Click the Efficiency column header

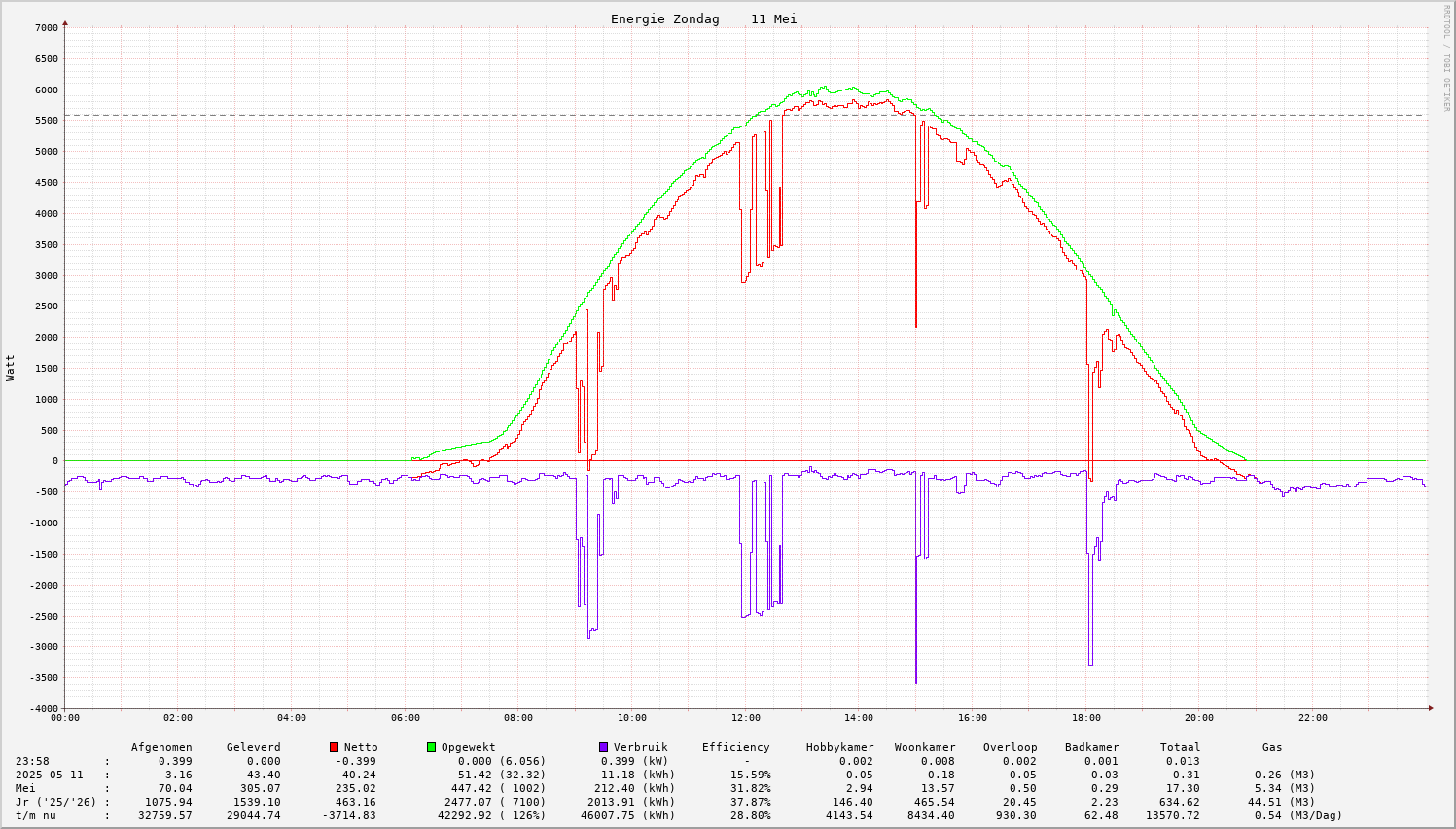pyautogui.click(x=736, y=747)
